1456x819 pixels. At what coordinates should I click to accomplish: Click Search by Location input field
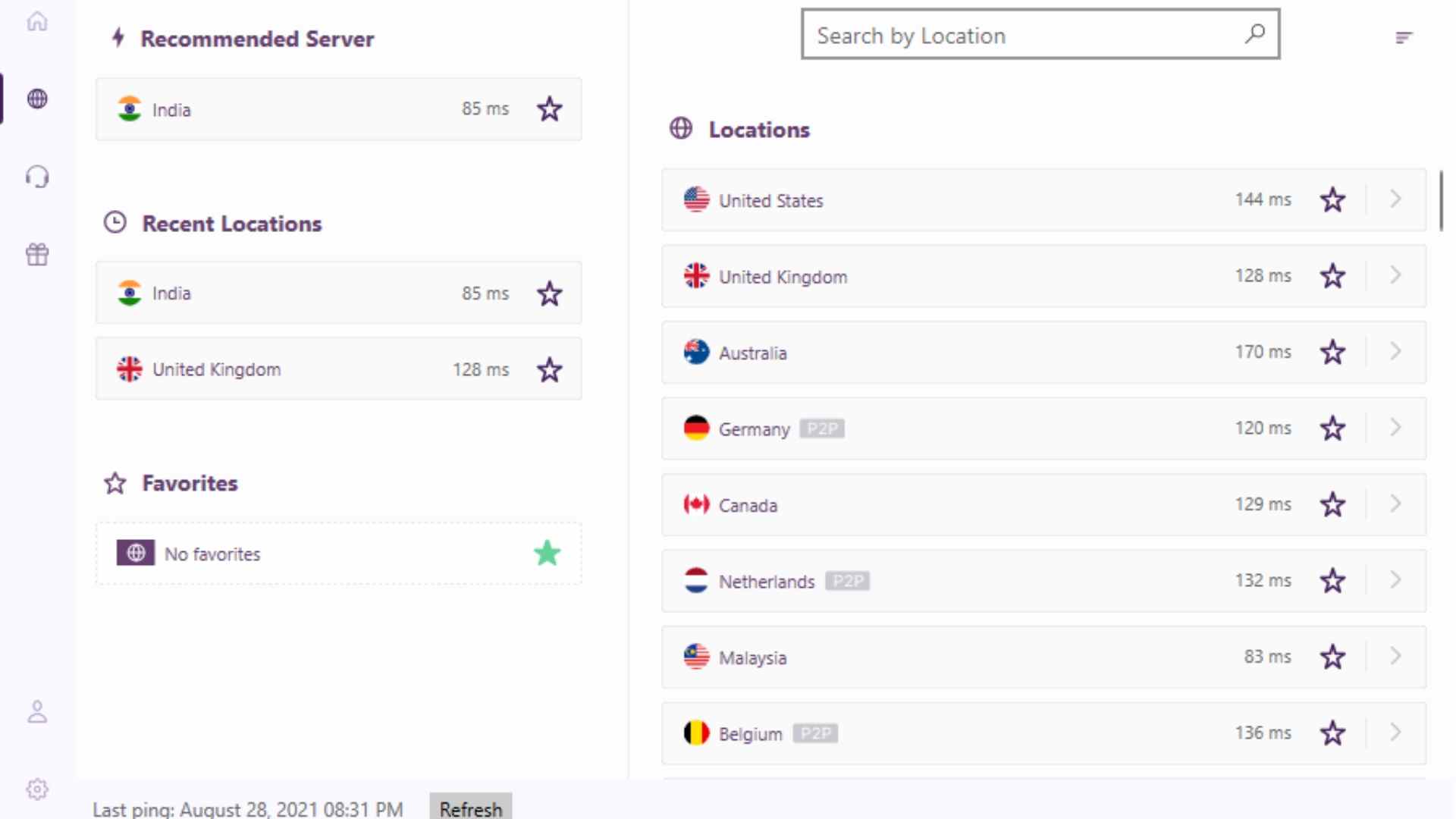click(x=1040, y=35)
